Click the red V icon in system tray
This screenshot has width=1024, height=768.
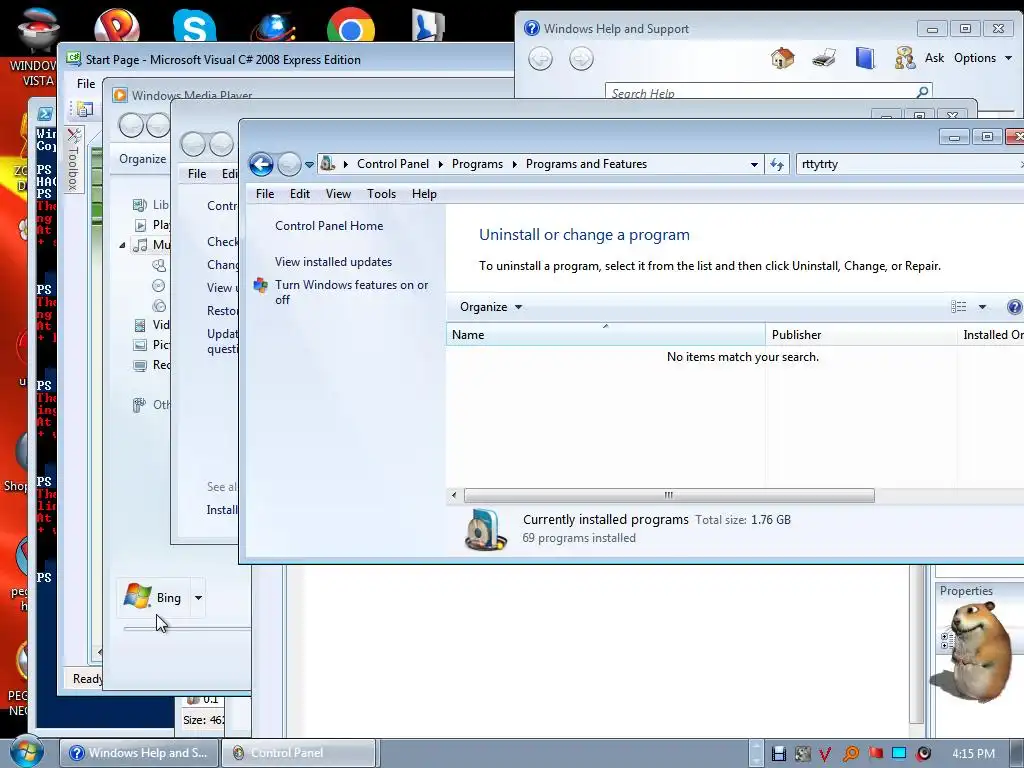pyautogui.click(x=825, y=754)
